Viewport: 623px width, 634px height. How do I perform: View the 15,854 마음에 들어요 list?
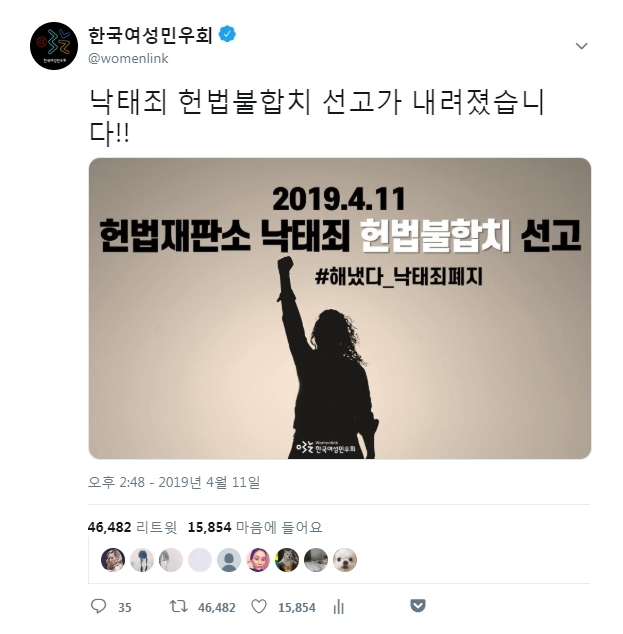255,527
